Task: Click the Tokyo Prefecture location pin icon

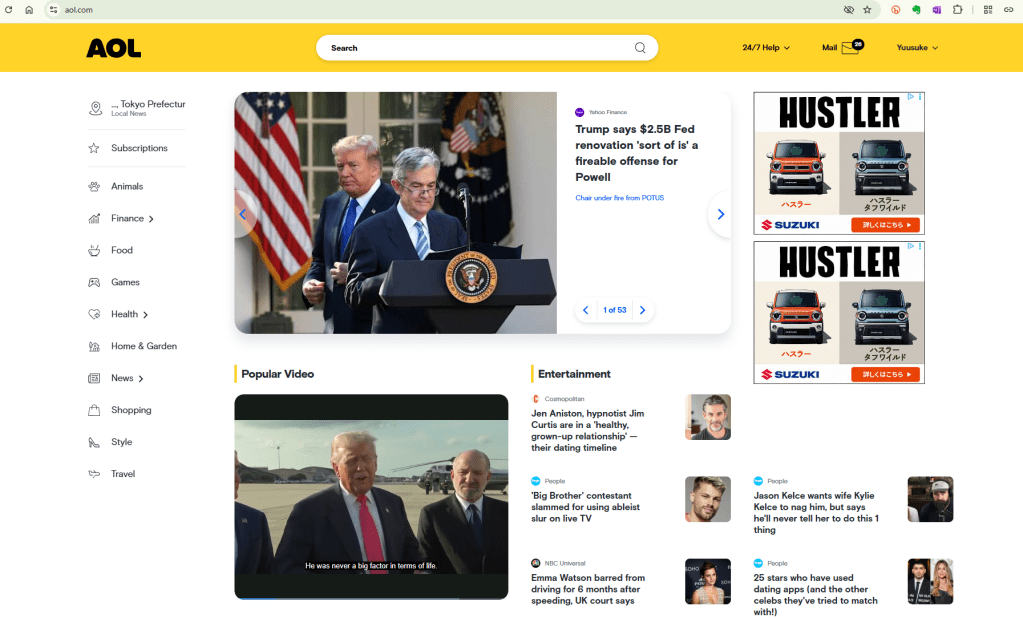Action: point(95,108)
